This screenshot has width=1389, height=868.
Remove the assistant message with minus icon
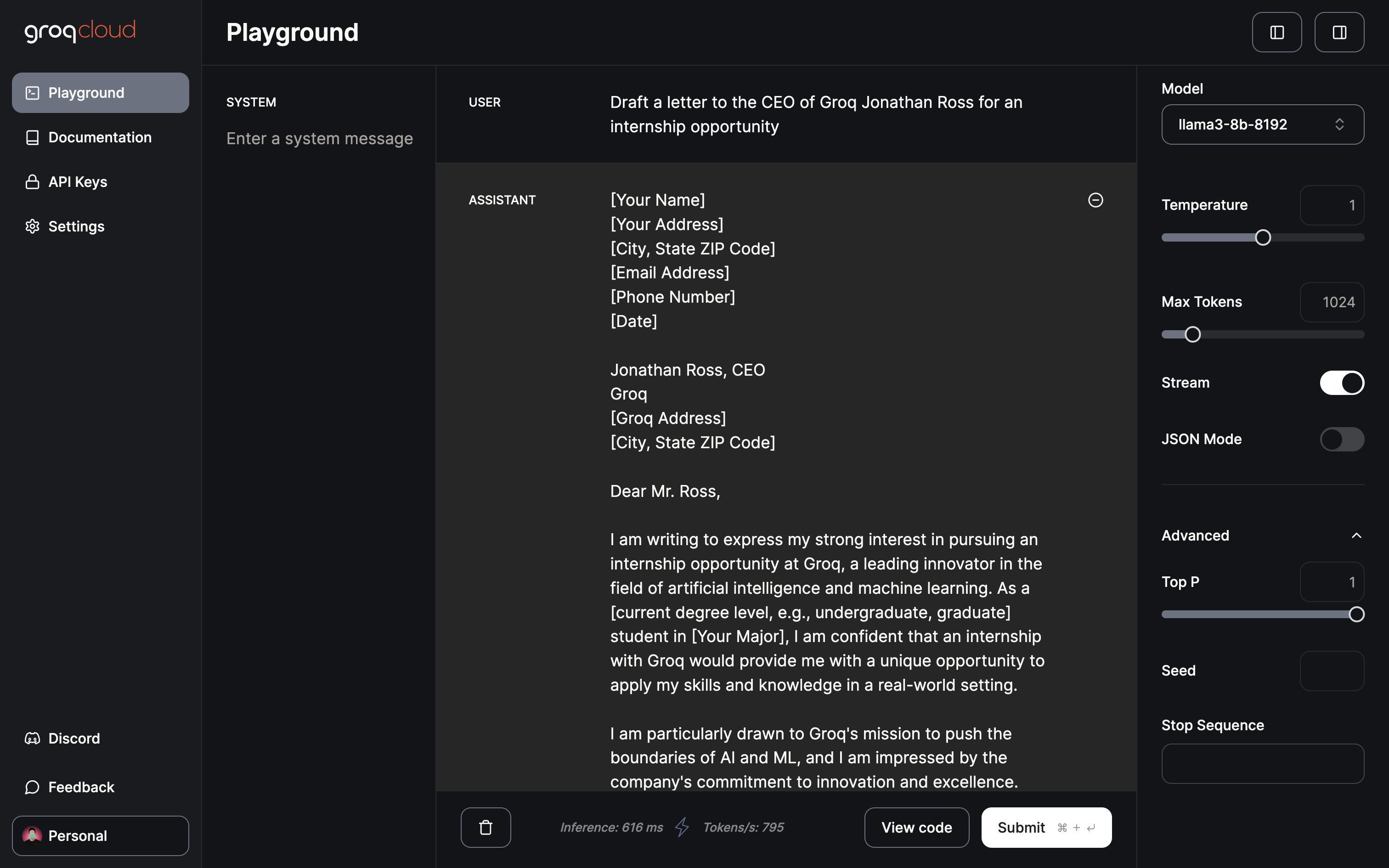pyautogui.click(x=1095, y=200)
